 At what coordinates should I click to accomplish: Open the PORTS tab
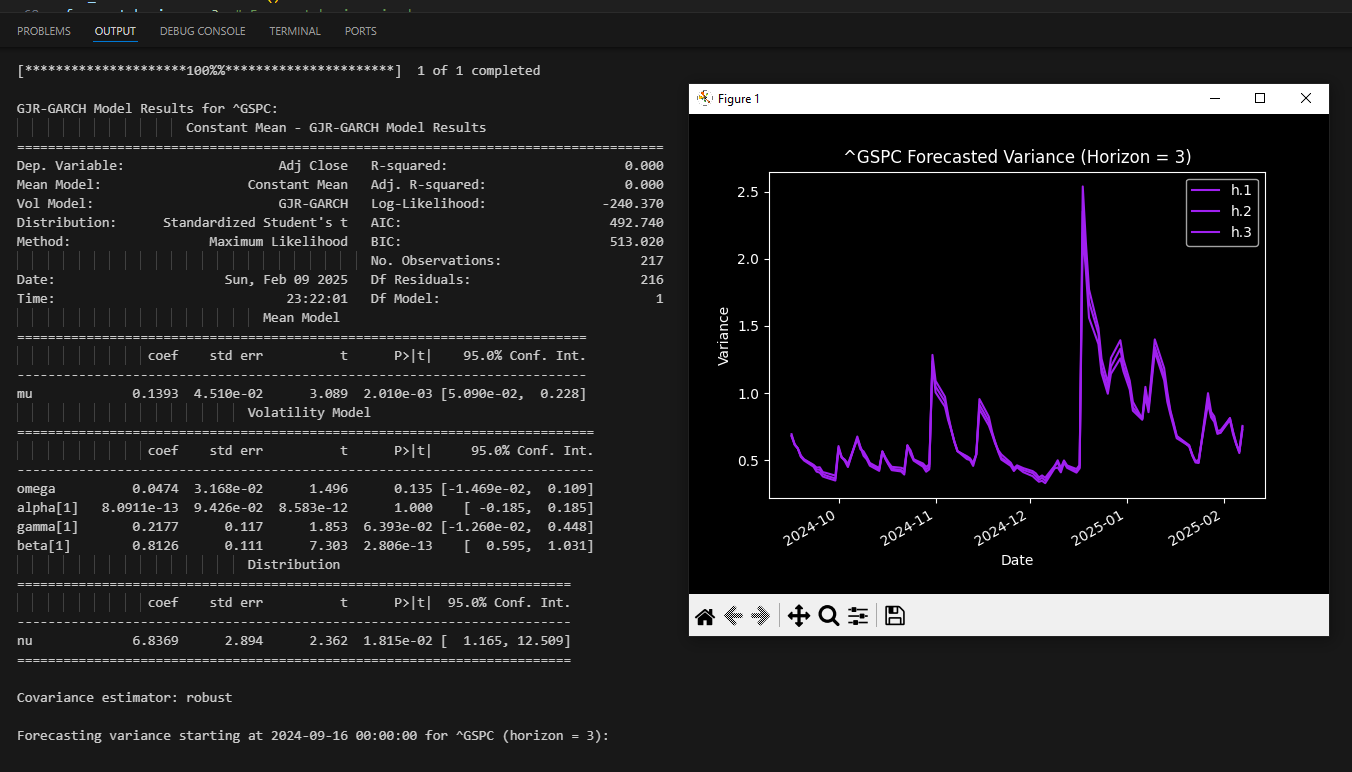pos(361,31)
